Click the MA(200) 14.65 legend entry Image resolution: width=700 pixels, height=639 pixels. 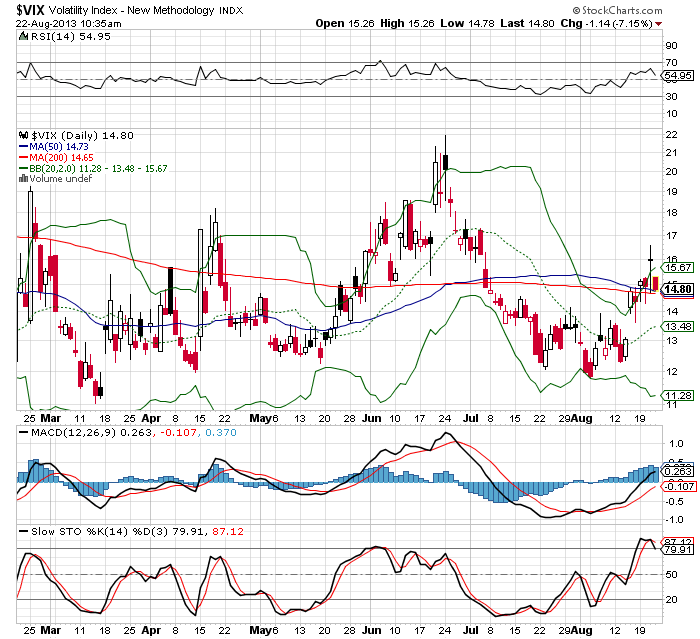pos(61,157)
